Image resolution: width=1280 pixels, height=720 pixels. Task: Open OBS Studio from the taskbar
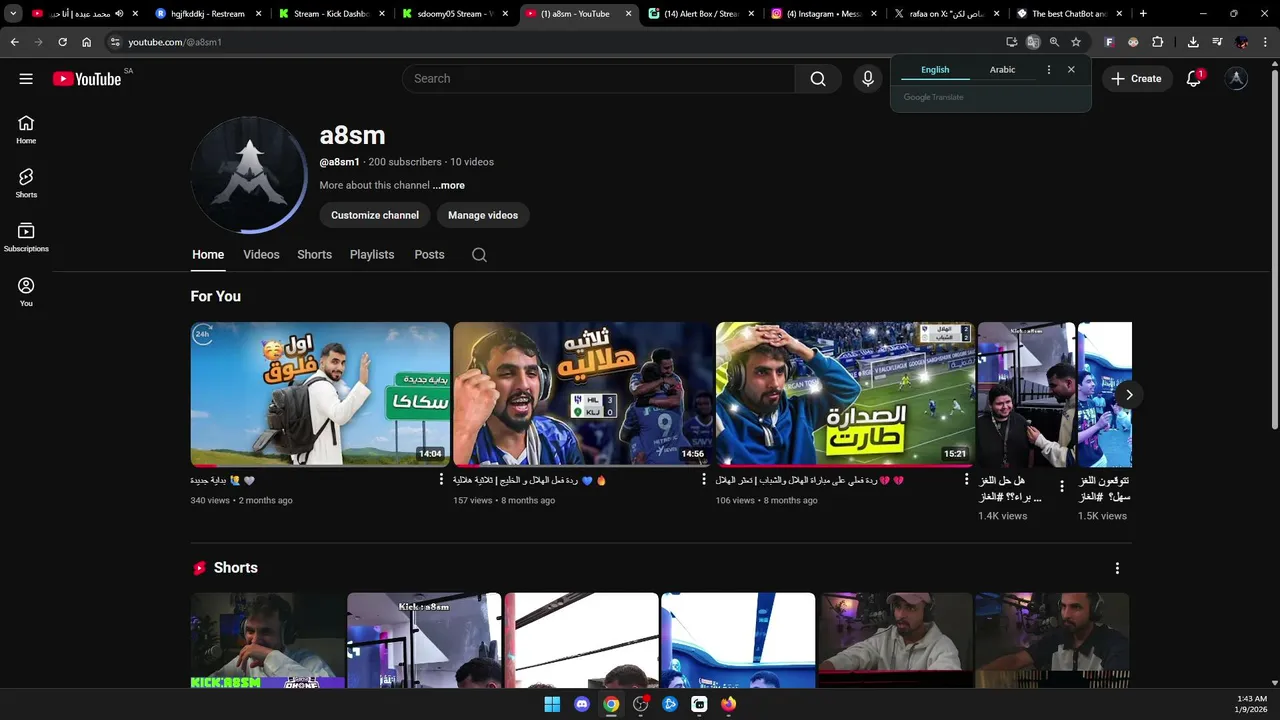641,704
